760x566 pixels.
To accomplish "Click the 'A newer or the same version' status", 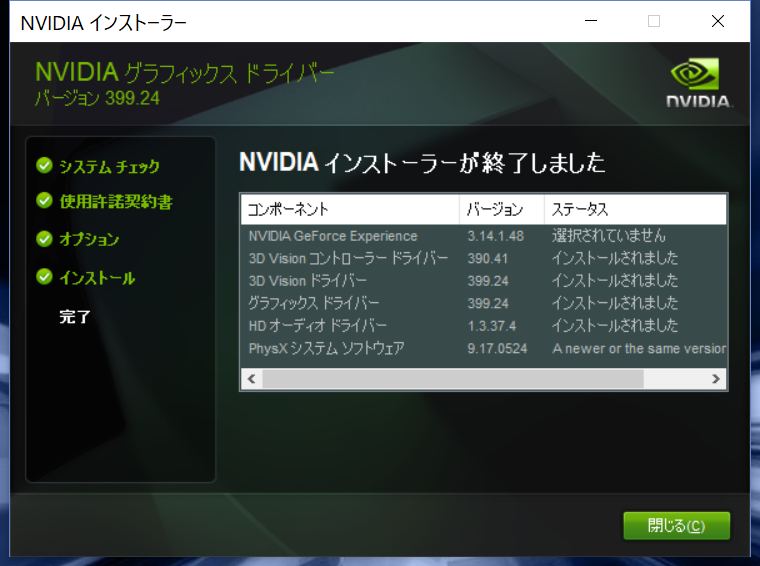I will tap(639, 348).
